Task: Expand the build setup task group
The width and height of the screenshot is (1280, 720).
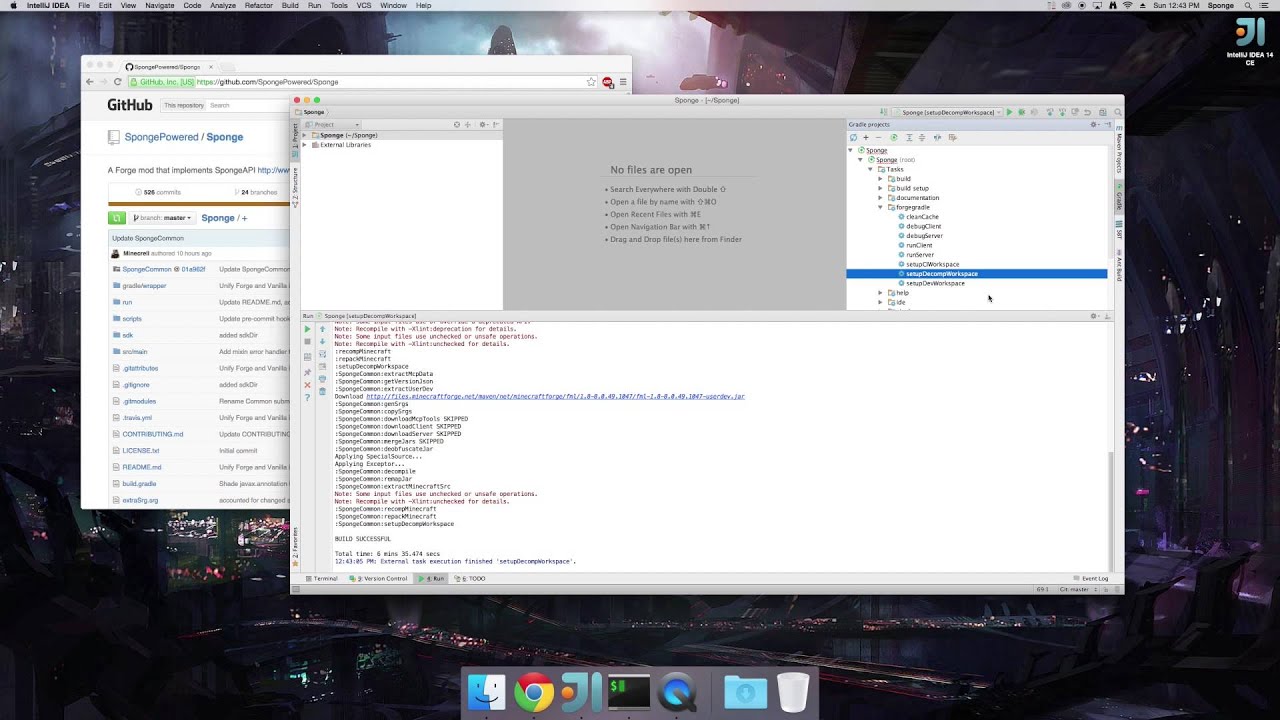Action: (x=880, y=188)
